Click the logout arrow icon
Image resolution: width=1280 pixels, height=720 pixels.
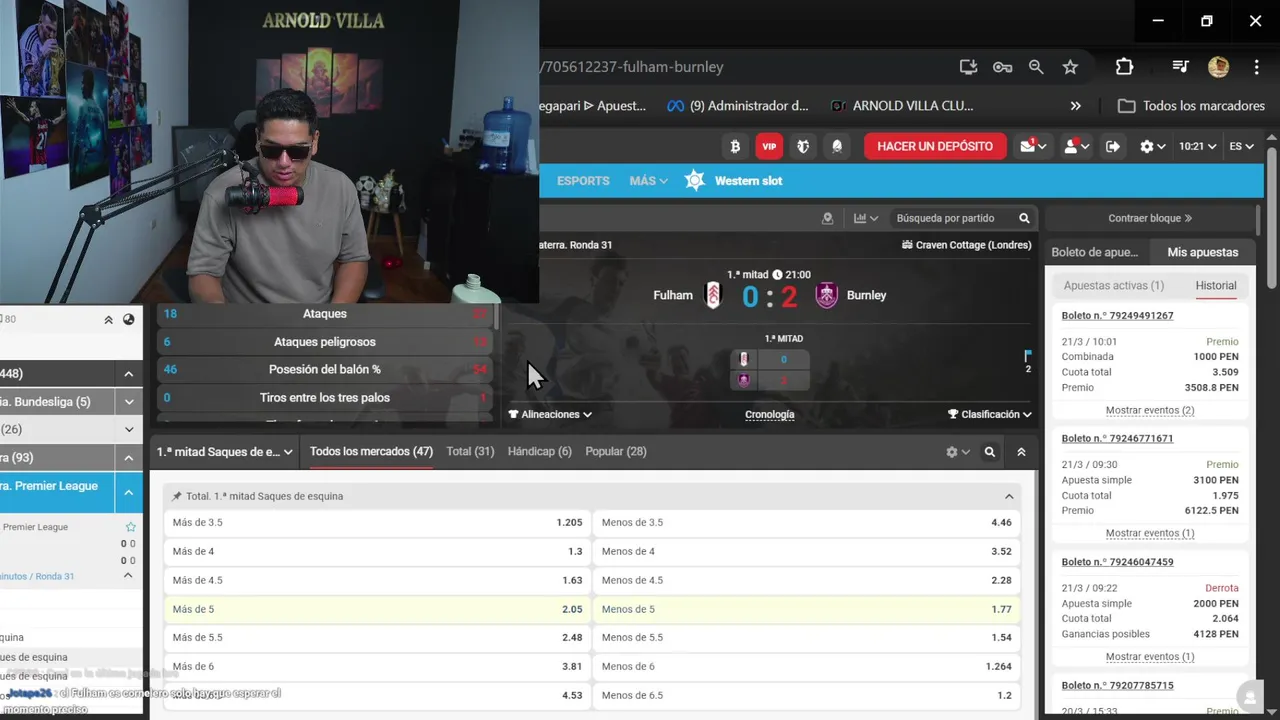point(1113,146)
